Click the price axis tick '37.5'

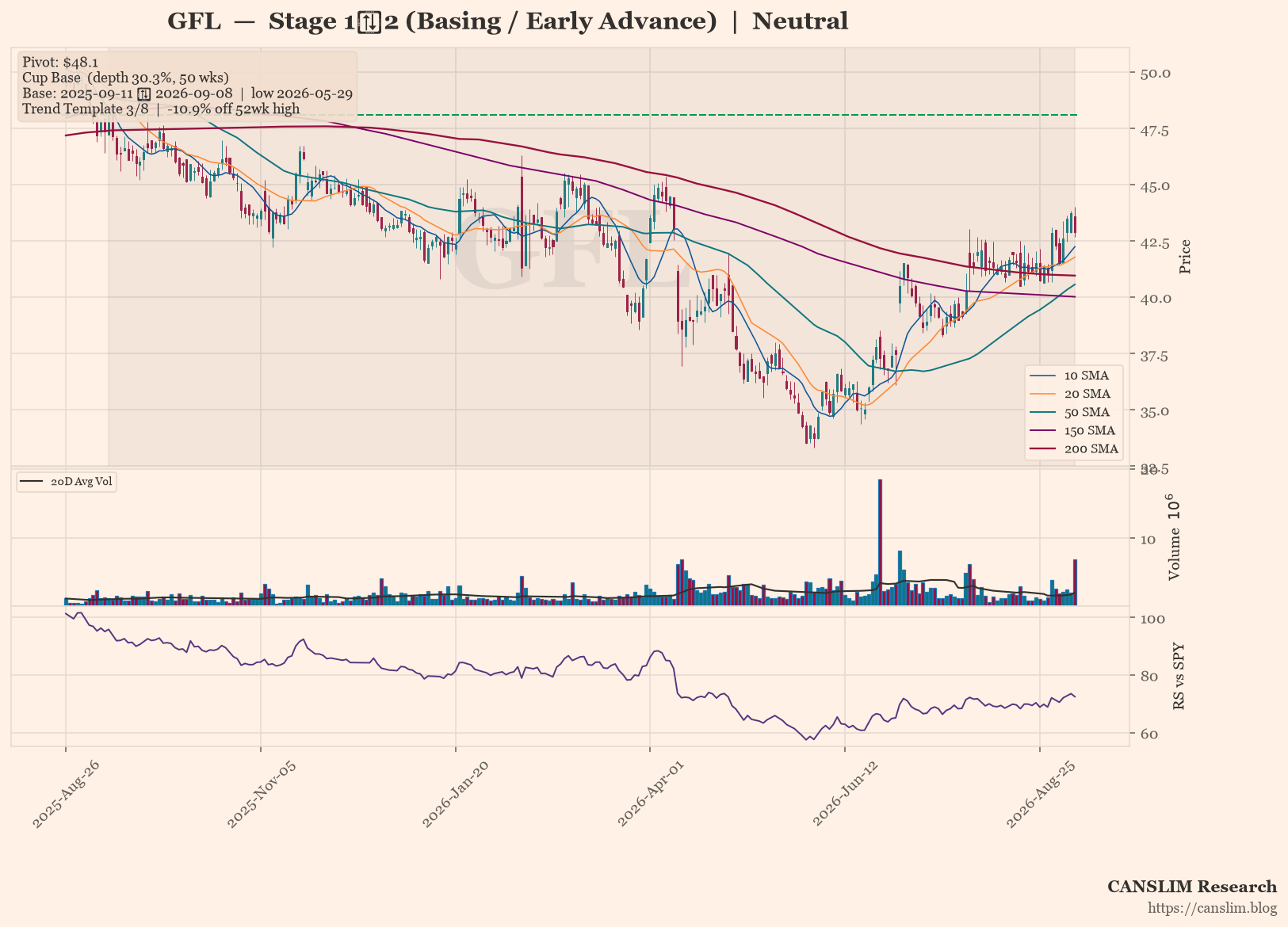tap(1154, 356)
